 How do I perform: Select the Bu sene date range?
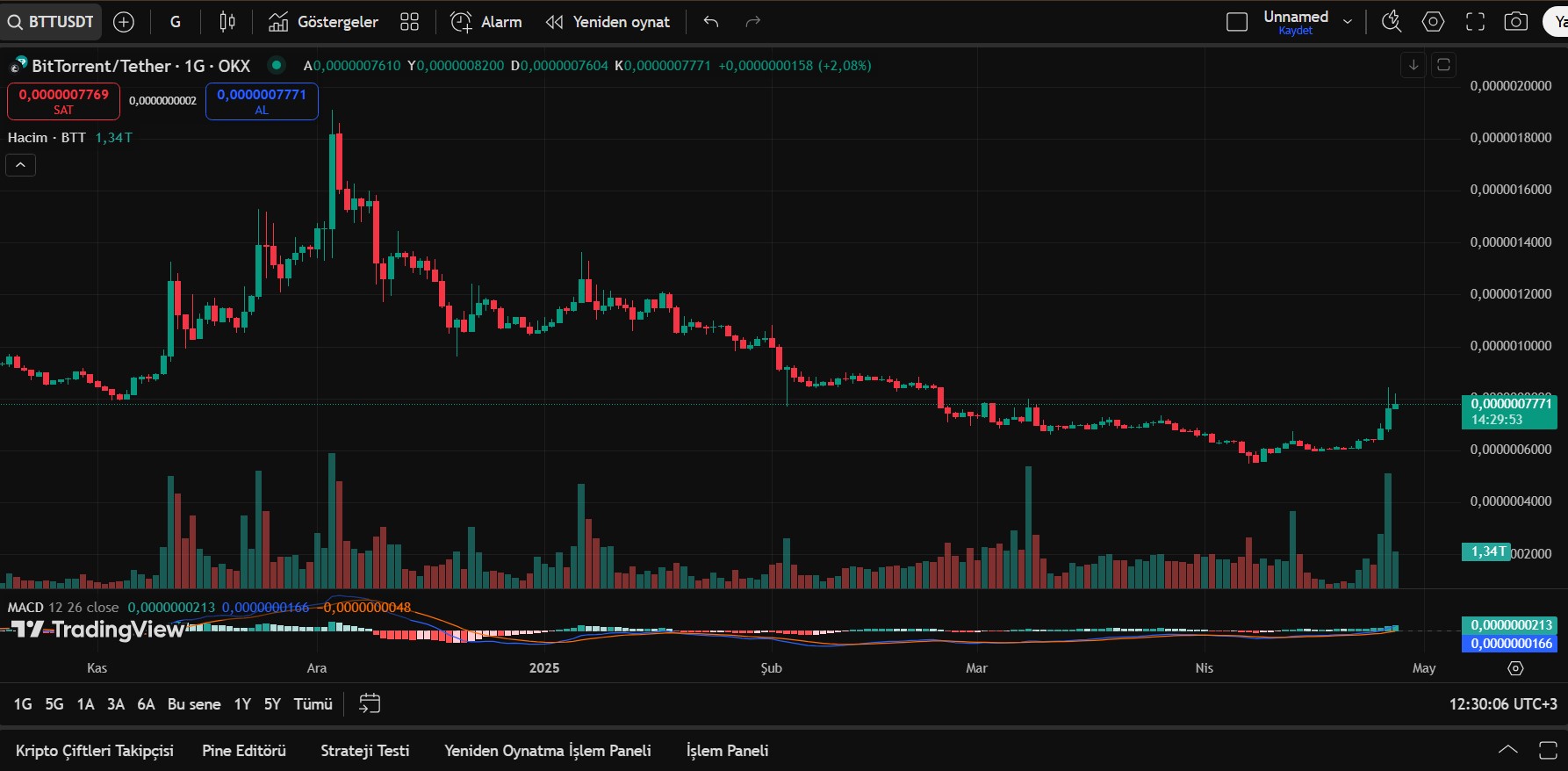pyautogui.click(x=194, y=704)
